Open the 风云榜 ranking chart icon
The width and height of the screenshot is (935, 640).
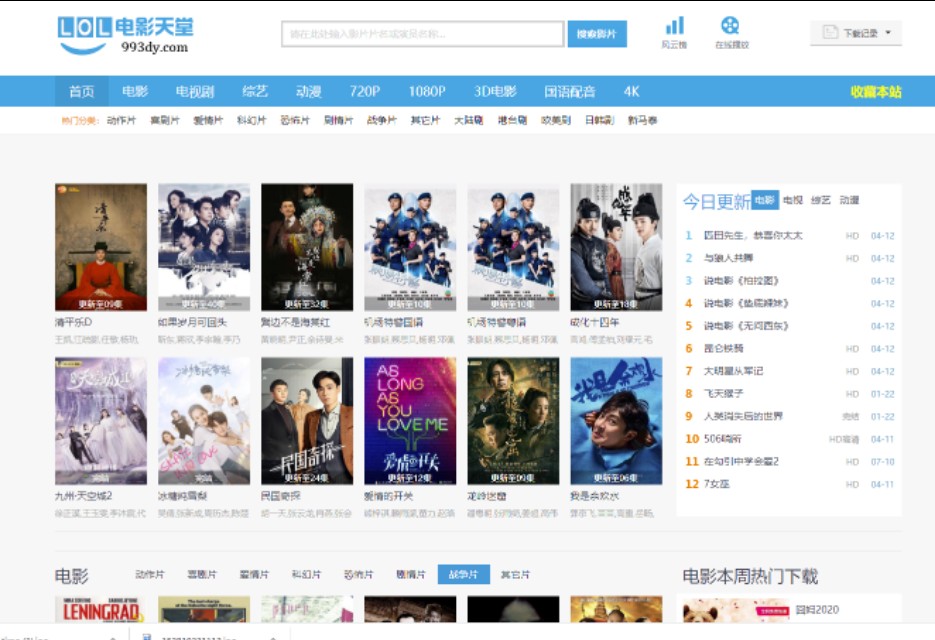point(674,32)
